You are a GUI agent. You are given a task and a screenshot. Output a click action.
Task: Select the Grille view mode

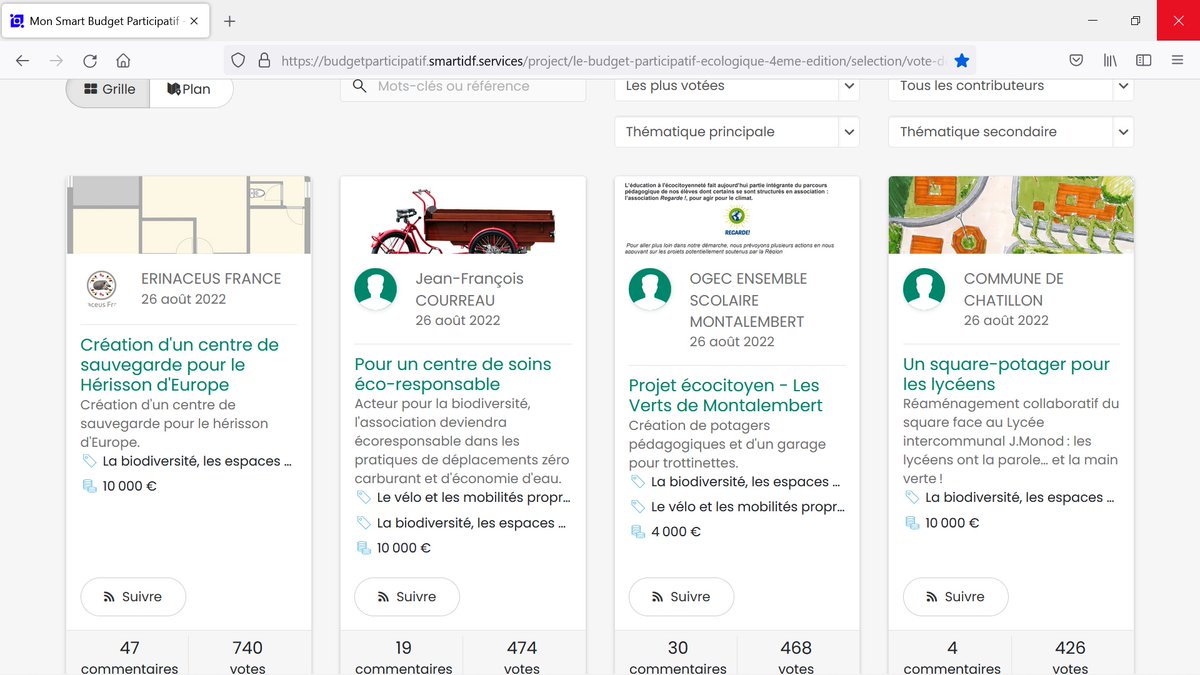click(107, 88)
